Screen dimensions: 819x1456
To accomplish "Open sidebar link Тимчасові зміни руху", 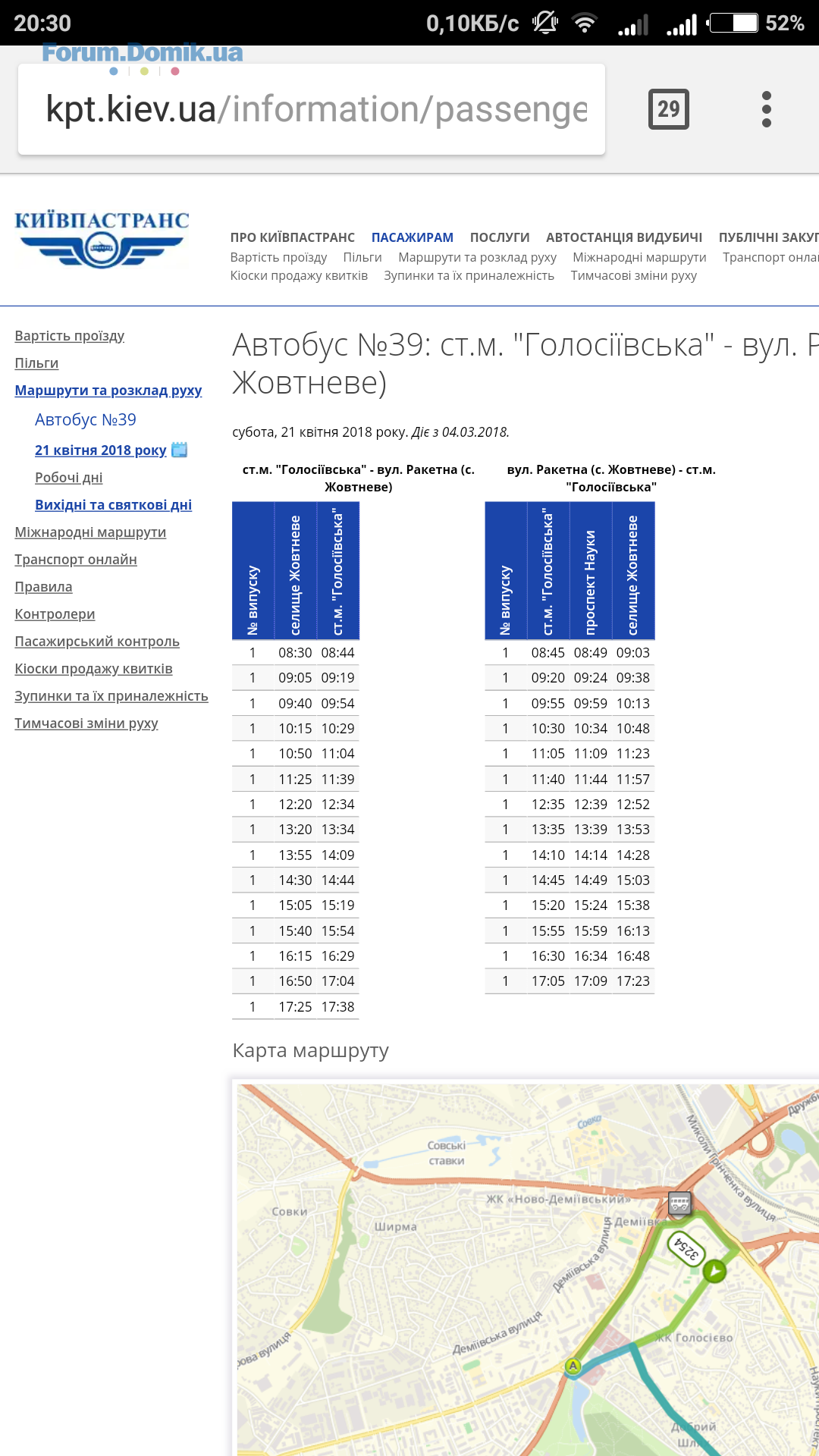I will pyautogui.click(x=86, y=723).
